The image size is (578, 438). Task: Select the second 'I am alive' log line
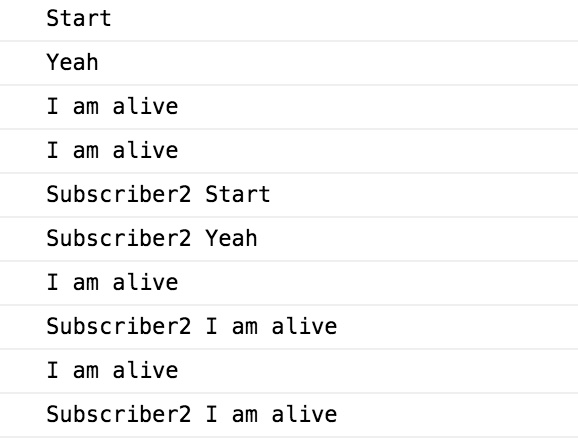pyautogui.click(x=289, y=151)
